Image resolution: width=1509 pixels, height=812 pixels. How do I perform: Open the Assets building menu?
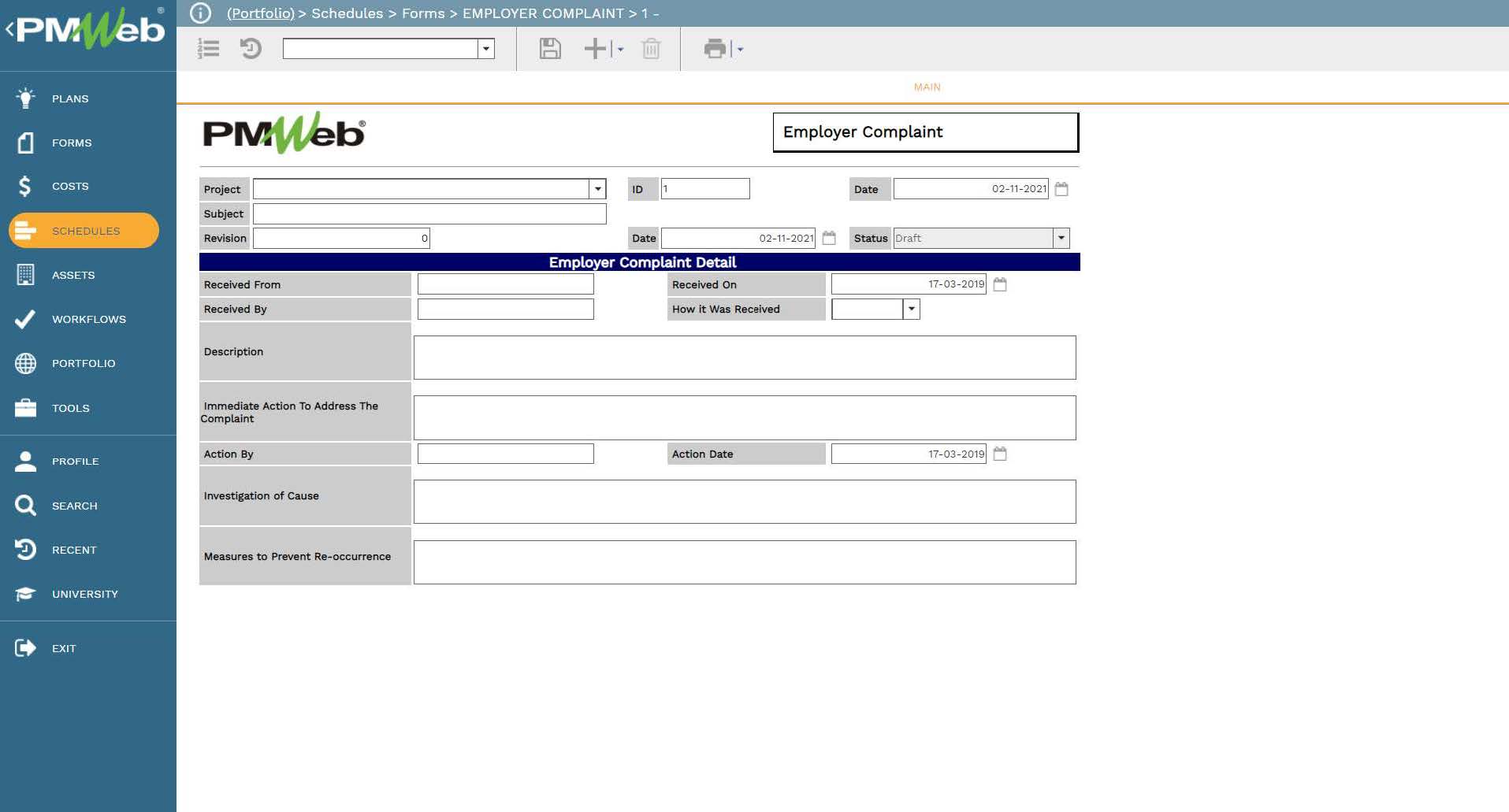25,275
